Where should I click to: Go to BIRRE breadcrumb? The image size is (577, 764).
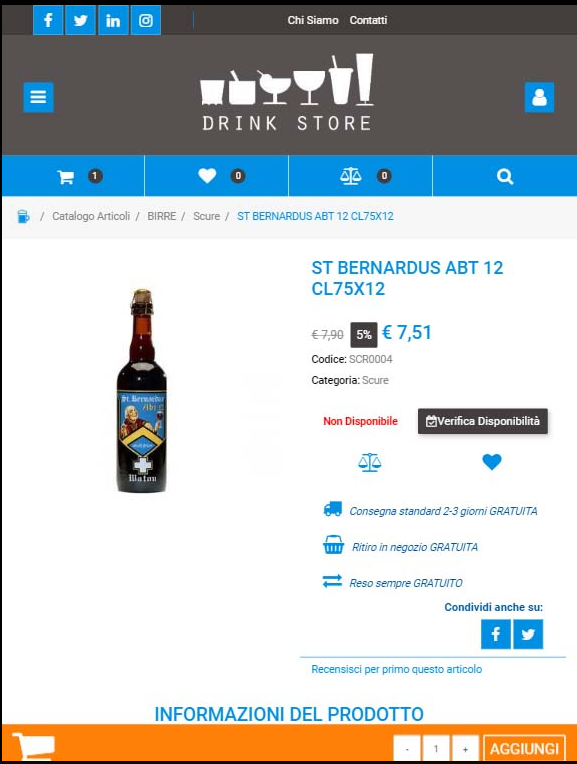click(161, 216)
